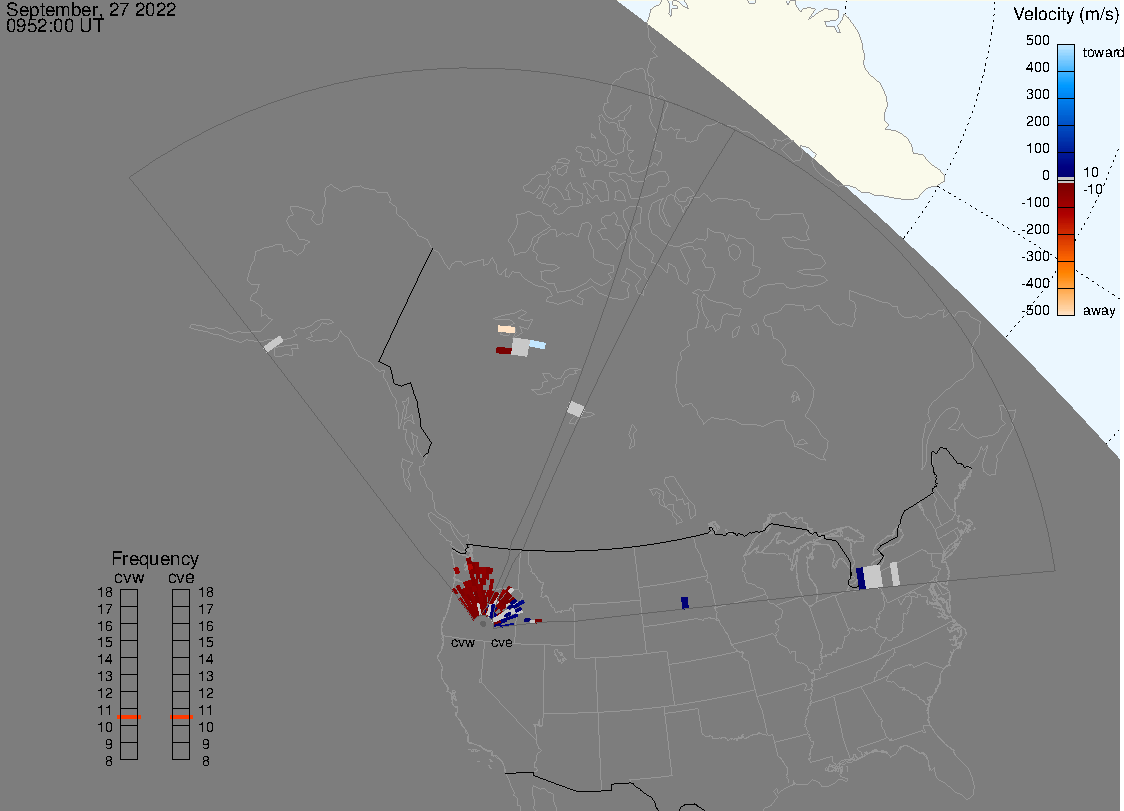The height and width of the screenshot is (811, 1124).
Task: Click the 'cvw' frequency column heading
Action: [x=129, y=577]
